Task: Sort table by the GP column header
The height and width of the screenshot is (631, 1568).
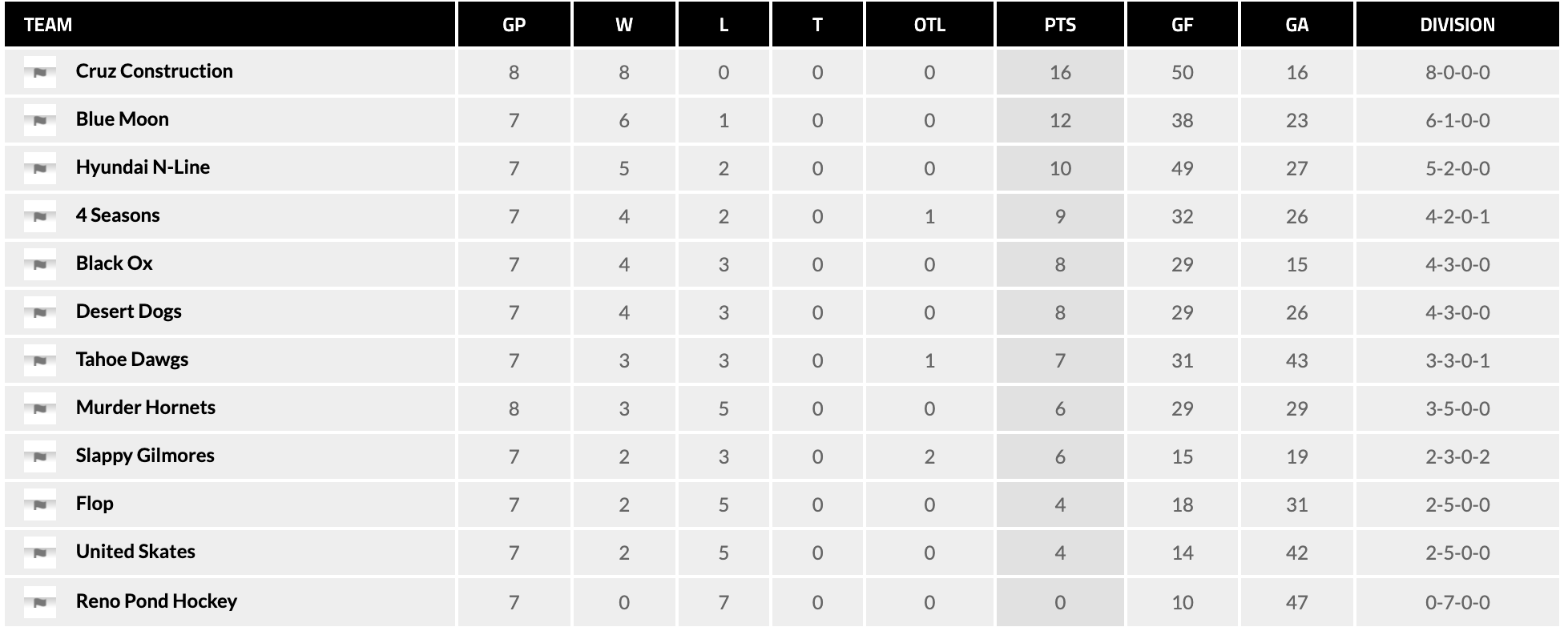Action: [514, 25]
